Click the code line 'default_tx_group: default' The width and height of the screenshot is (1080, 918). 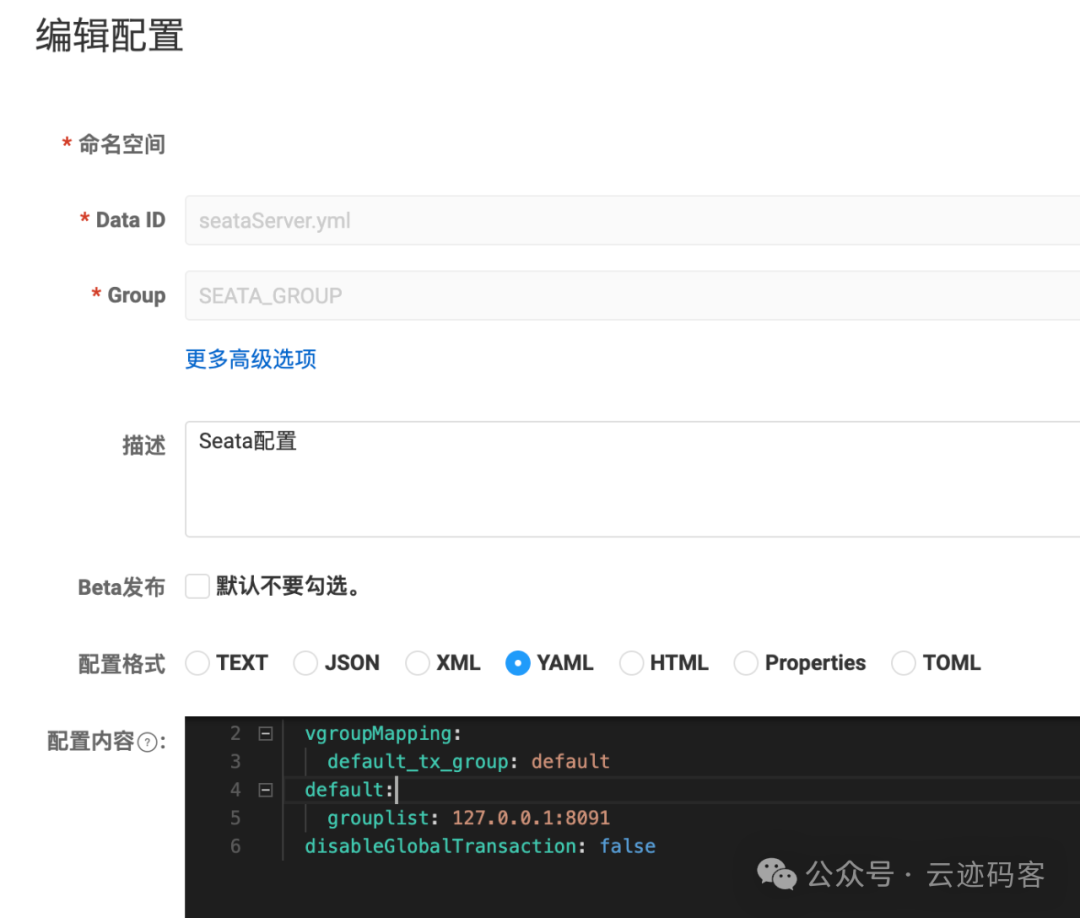468,762
